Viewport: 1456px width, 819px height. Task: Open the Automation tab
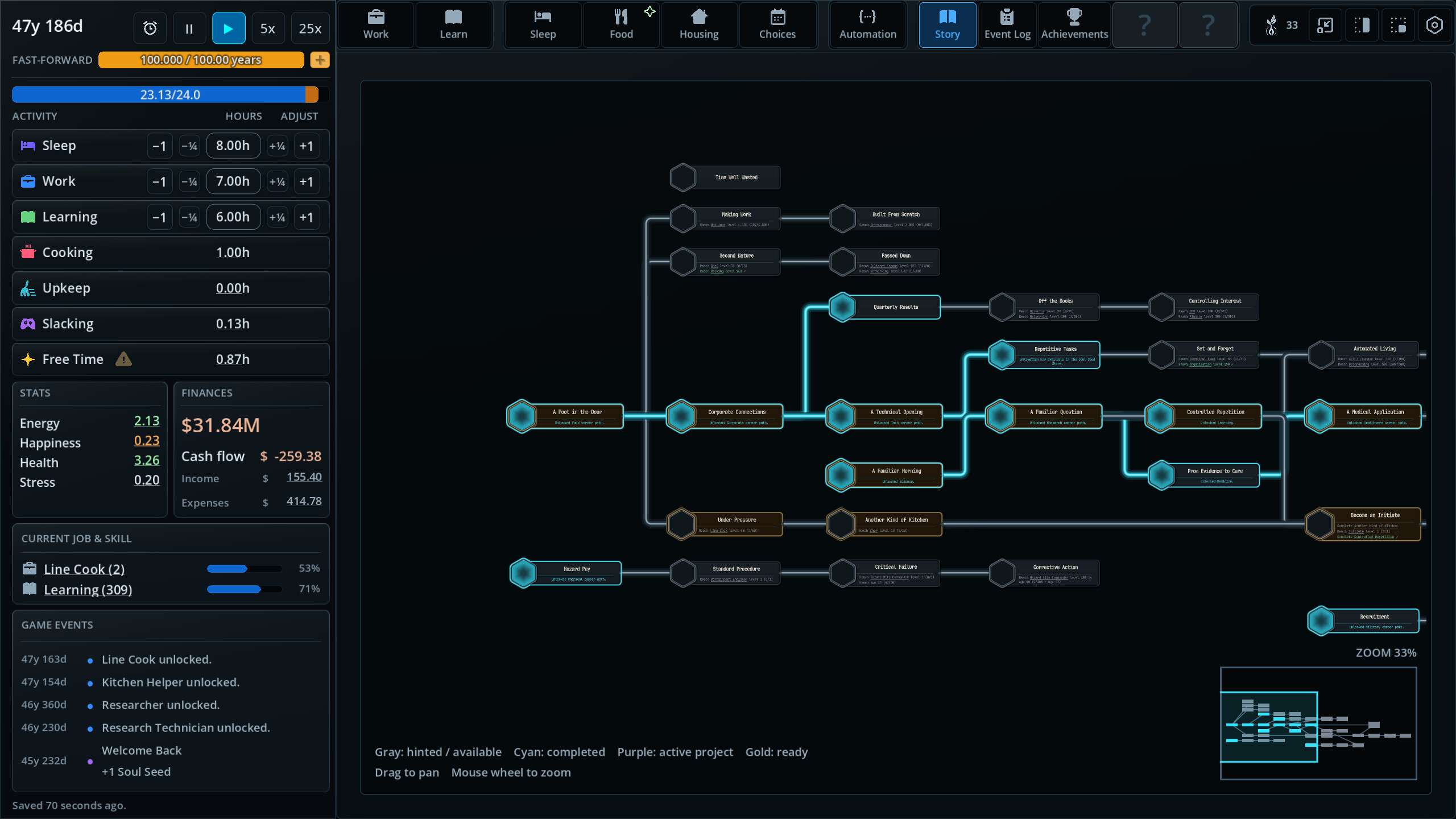click(x=867, y=25)
